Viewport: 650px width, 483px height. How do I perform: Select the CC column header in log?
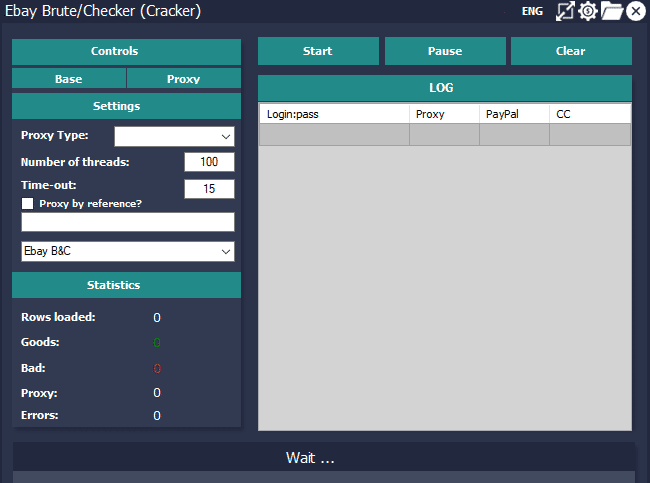coord(590,114)
